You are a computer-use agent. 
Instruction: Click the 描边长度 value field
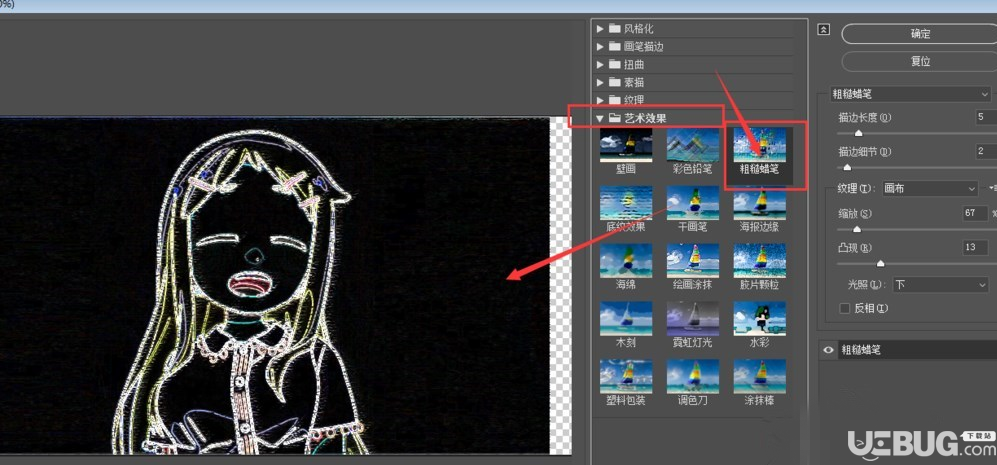986,117
